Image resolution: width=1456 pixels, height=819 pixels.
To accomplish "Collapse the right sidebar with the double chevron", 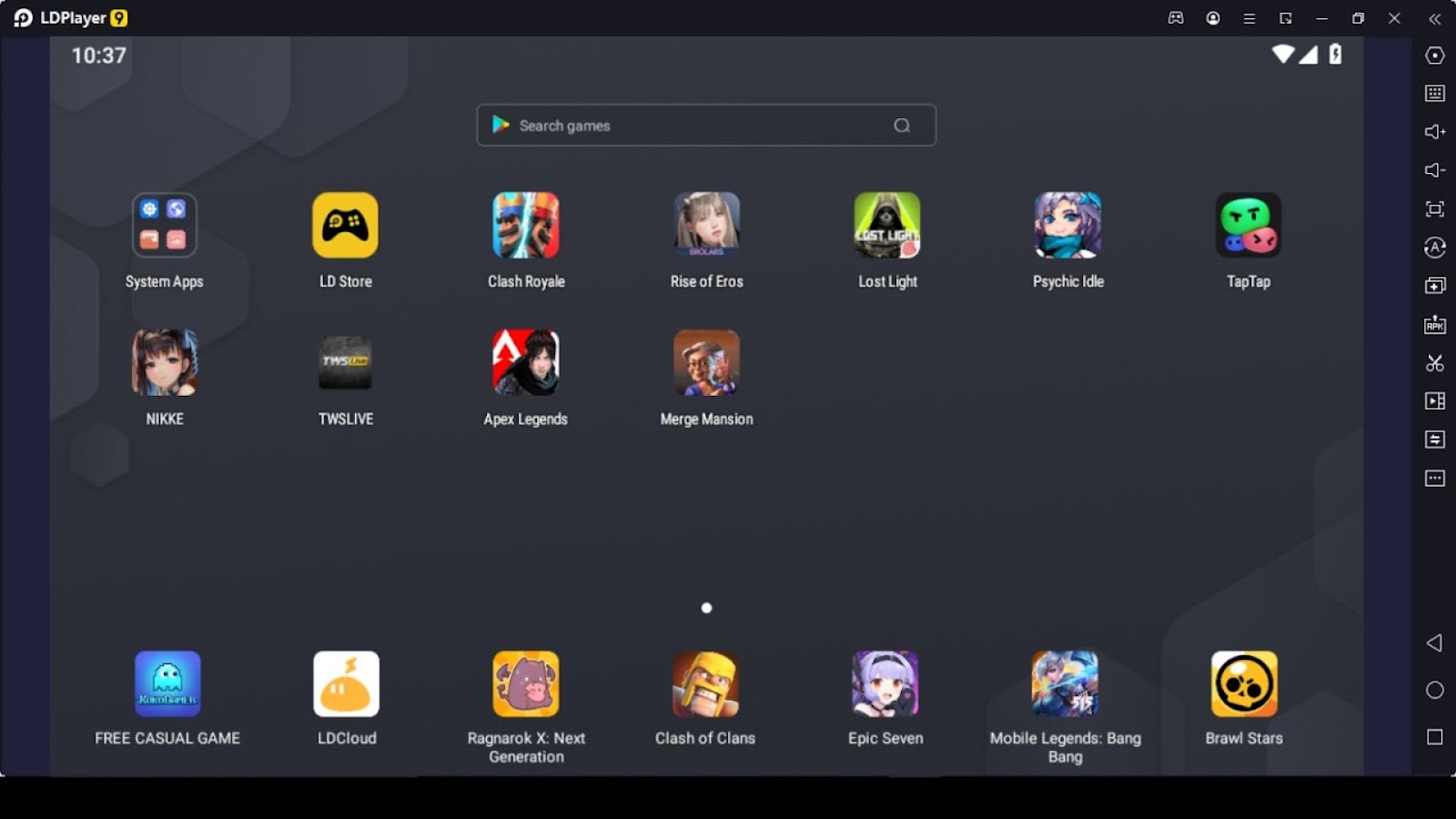I will click(x=1435, y=18).
